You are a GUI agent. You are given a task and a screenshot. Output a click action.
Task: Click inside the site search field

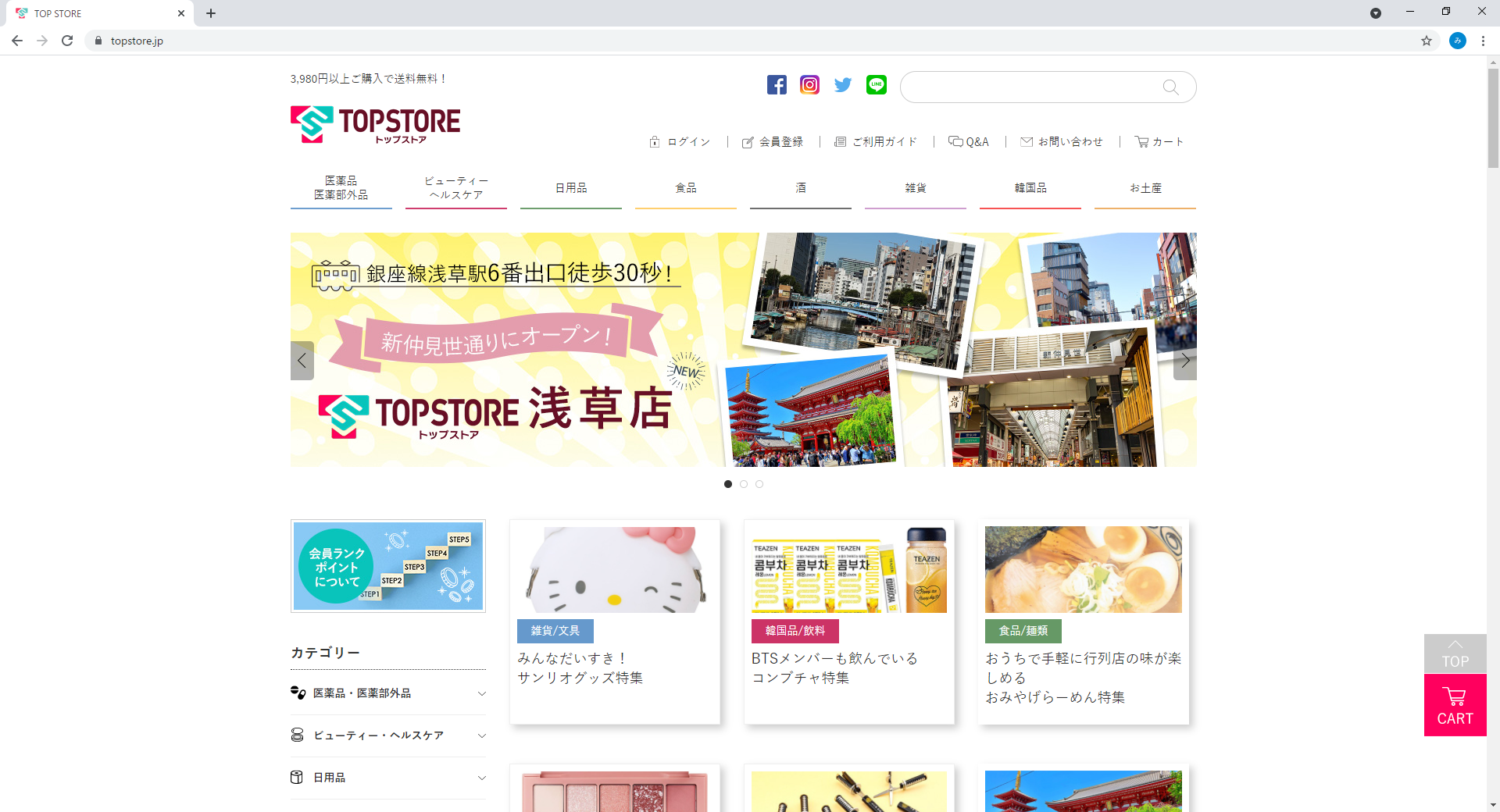[x=1031, y=87]
